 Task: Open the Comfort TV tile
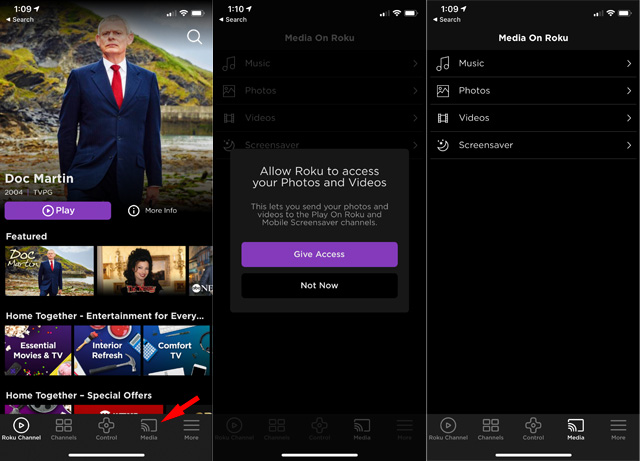176,350
